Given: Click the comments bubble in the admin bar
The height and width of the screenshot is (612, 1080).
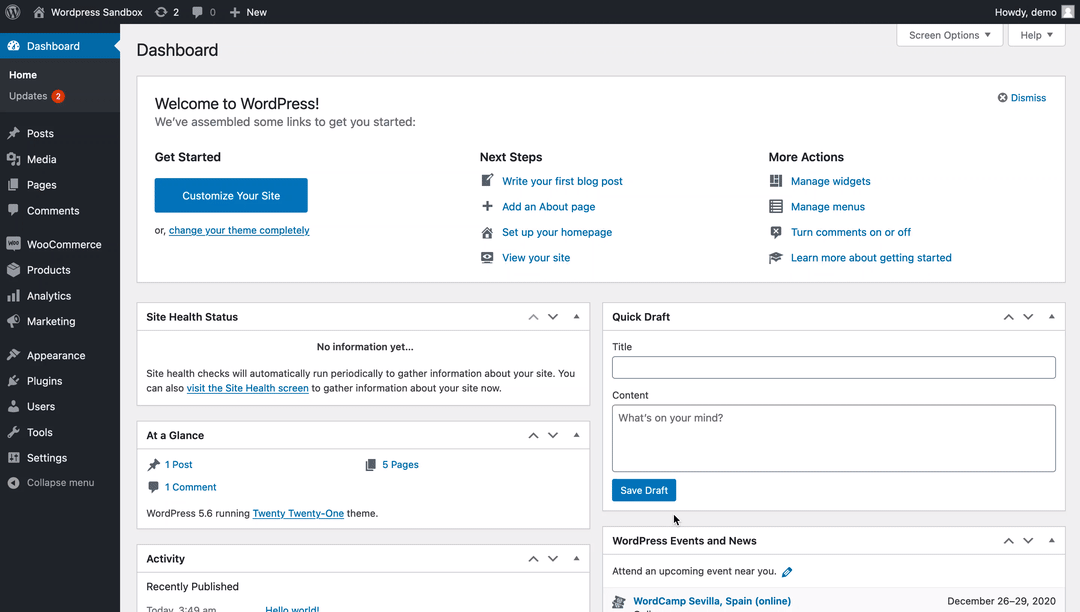Looking at the screenshot, I should 196,11.
